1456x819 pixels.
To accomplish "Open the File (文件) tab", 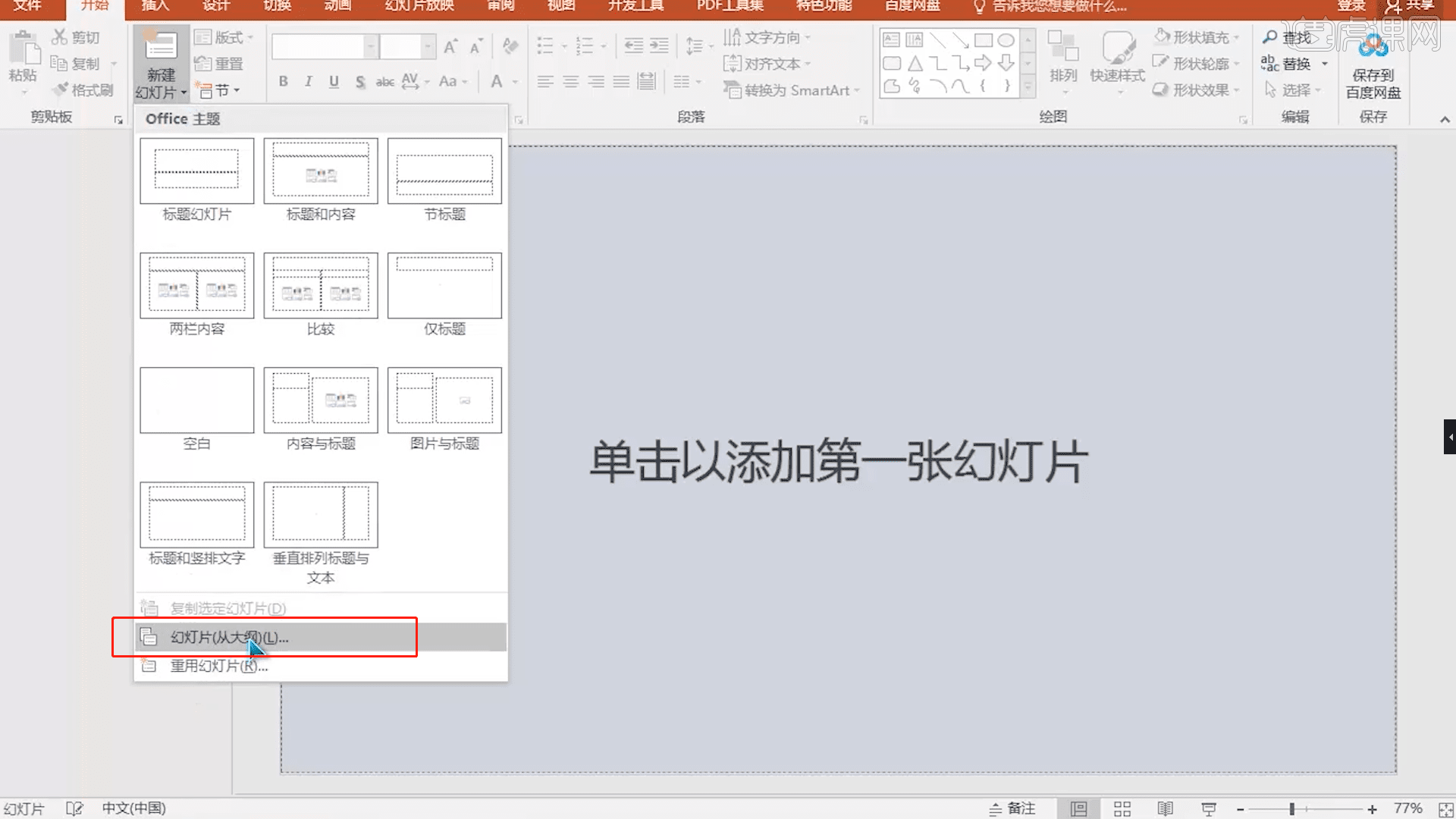I will [x=27, y=6].
